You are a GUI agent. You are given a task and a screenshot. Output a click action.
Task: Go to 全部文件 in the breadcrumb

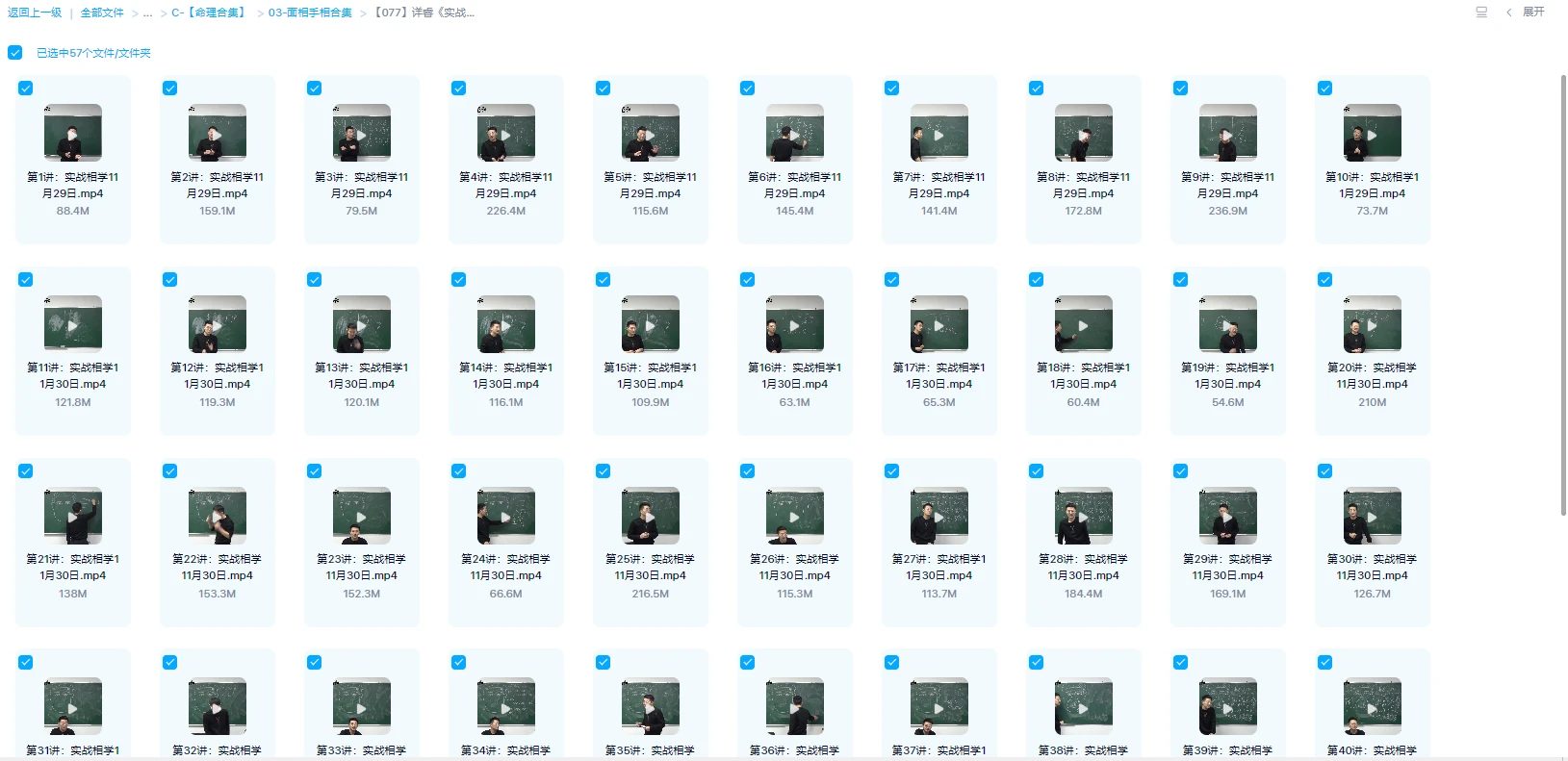click(102, 13)
